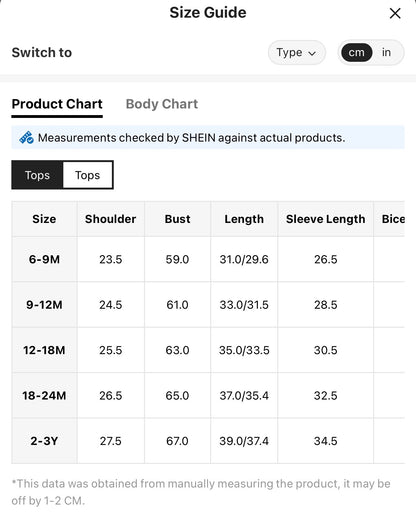
Task: Select the 6-9M size row
Action: pos(208,259)
